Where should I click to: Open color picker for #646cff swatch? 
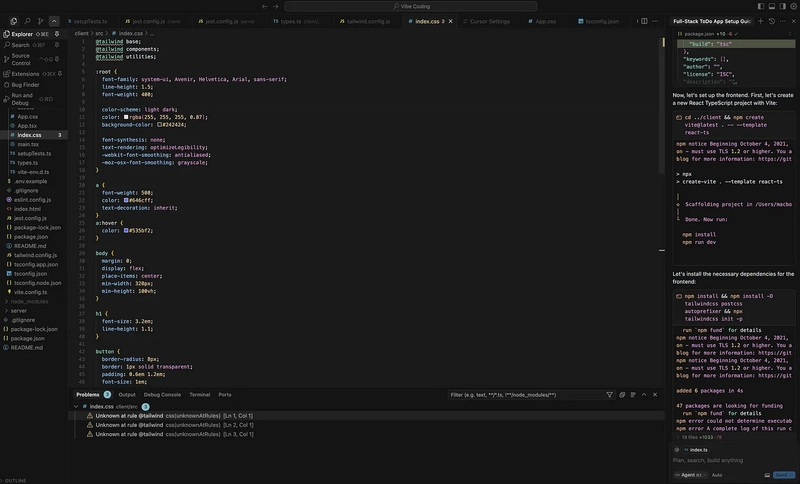tap(126, 200)
